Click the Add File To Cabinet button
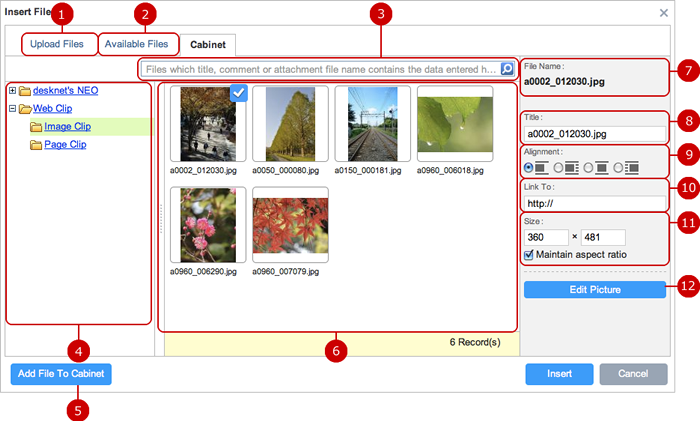 coord(62,374)
